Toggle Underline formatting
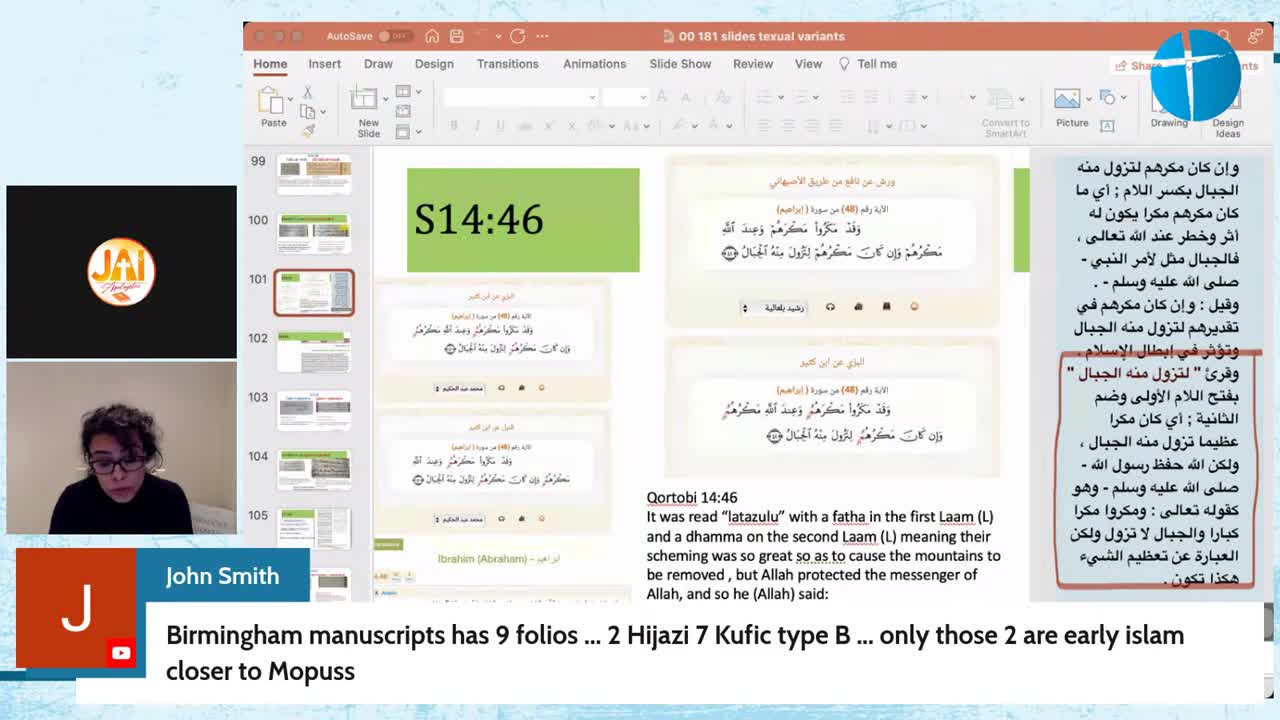Viewport: 1280px width, 720px height. (x=499, y=126)
